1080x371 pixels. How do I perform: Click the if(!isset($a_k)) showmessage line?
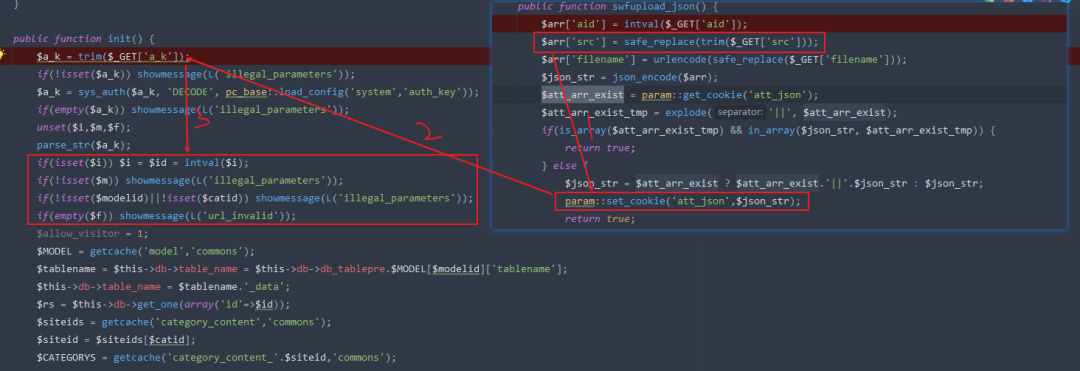(196, 74)
